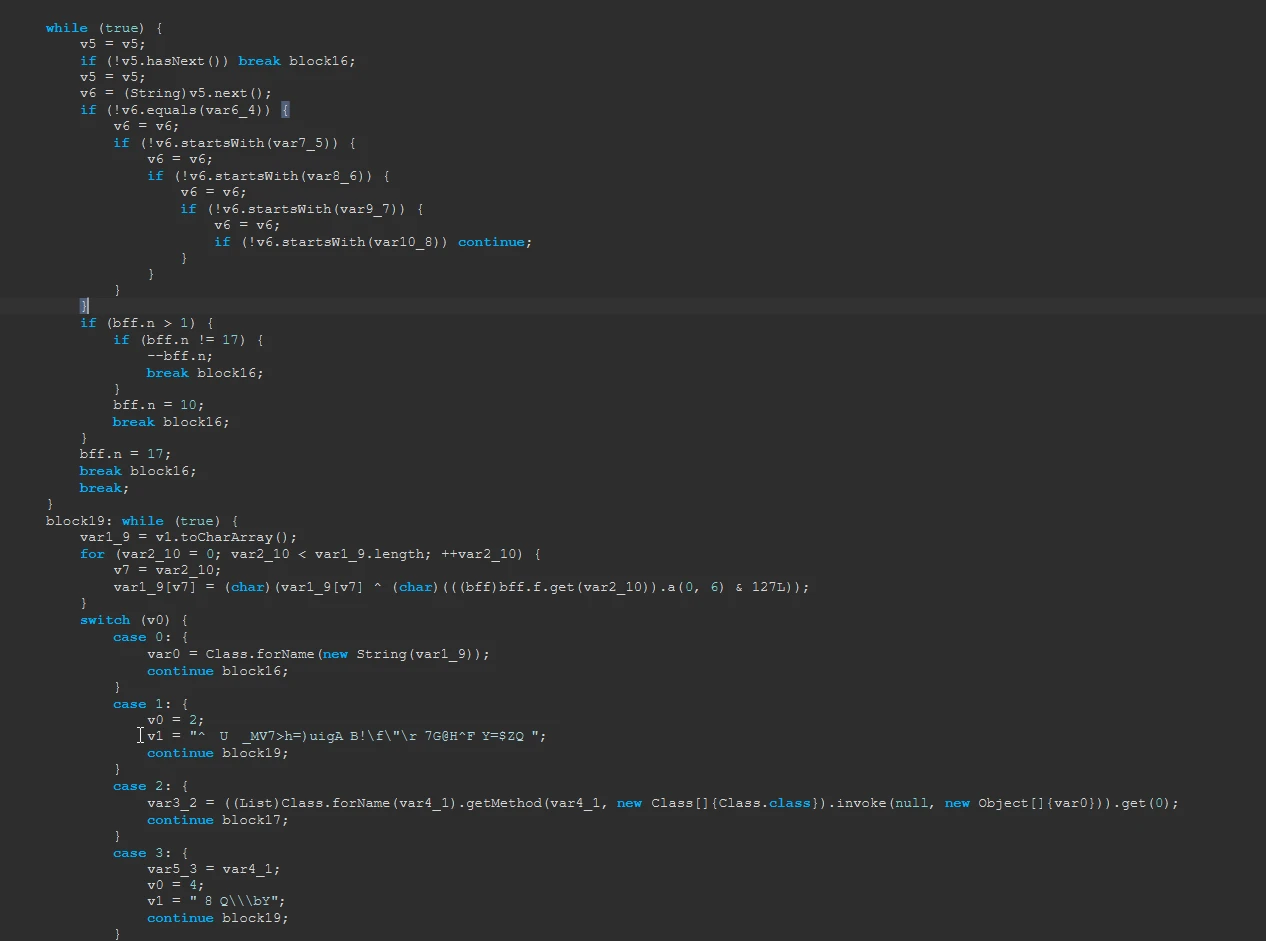Click the 'case 1: {' label
This screenshot has width=1266, height=941.
point(150,704)
